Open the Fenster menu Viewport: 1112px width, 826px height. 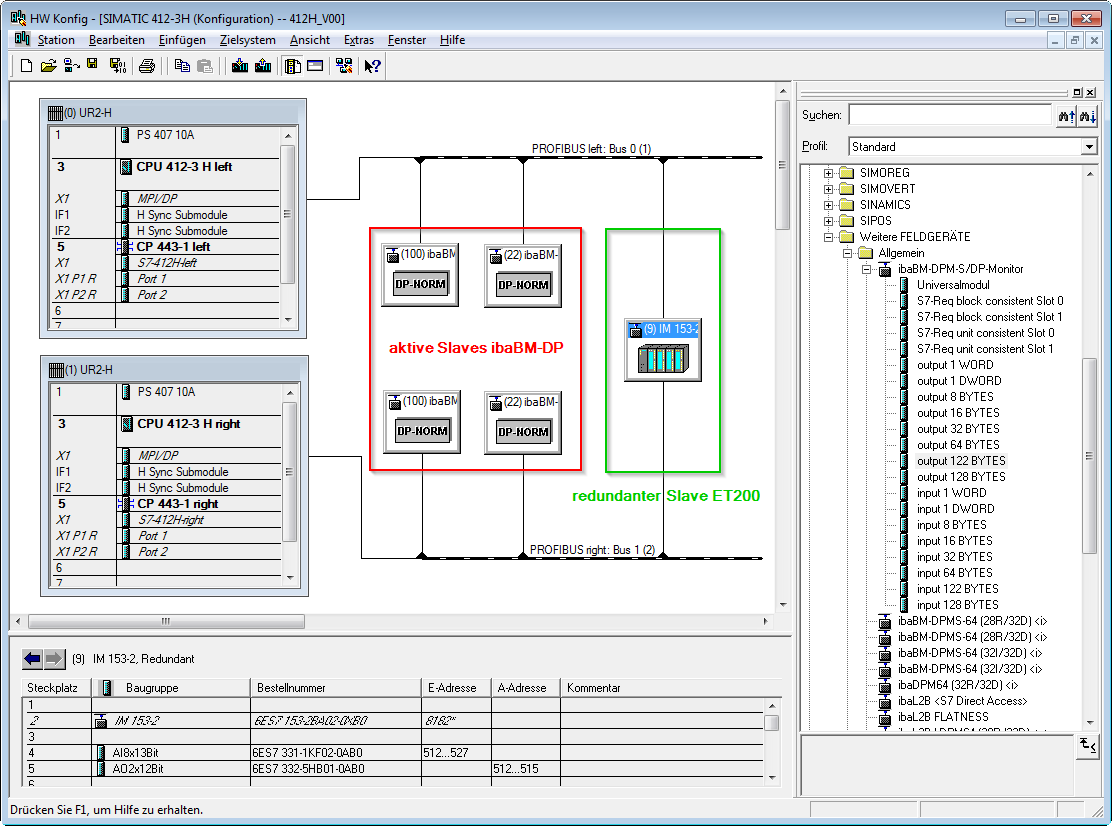click(x=407, y=40)
